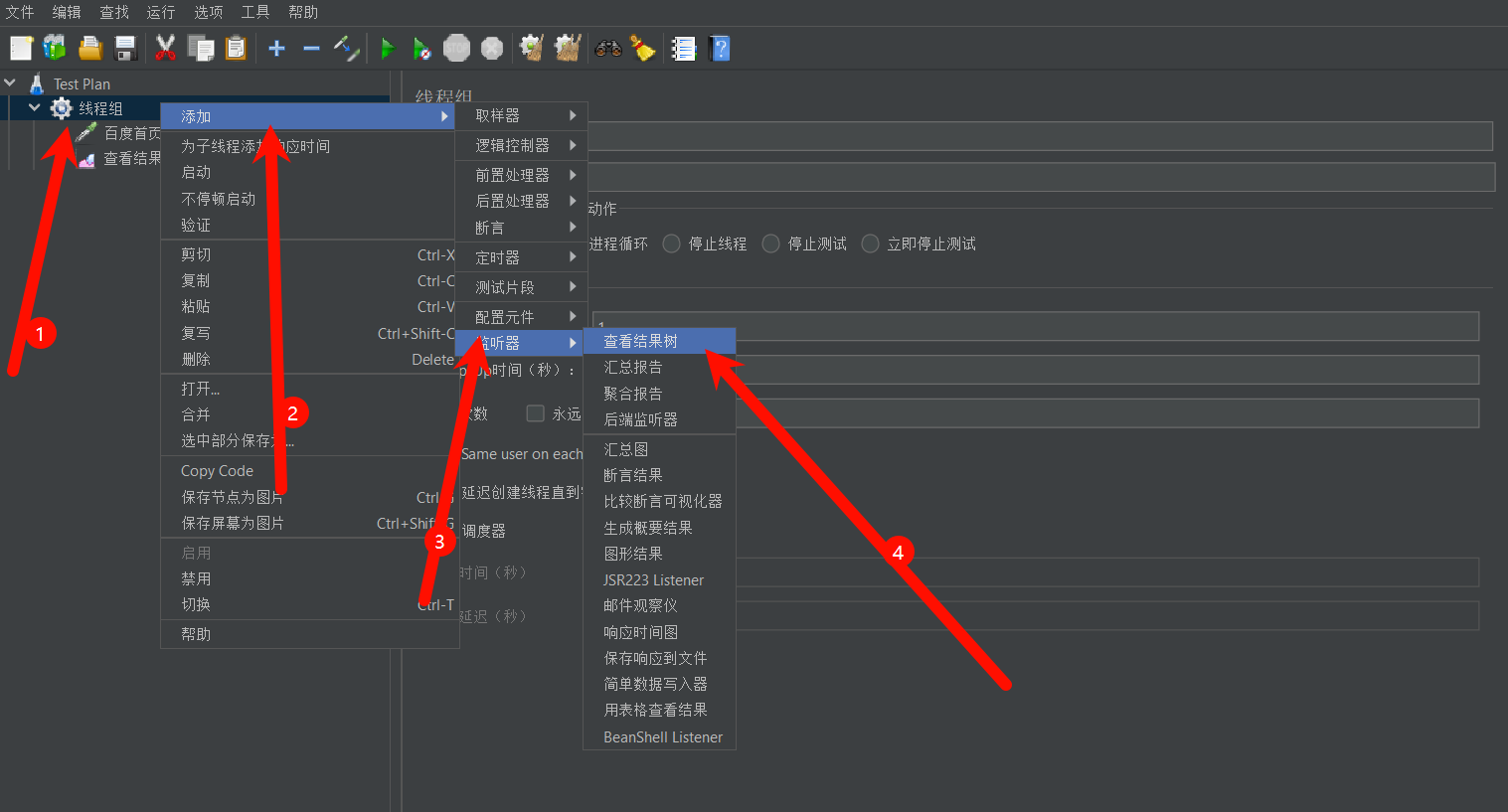The height and width of the screenshot is (812, 1508).
Task: Start test without pauses using second play icon
Action: coord(420,48)
